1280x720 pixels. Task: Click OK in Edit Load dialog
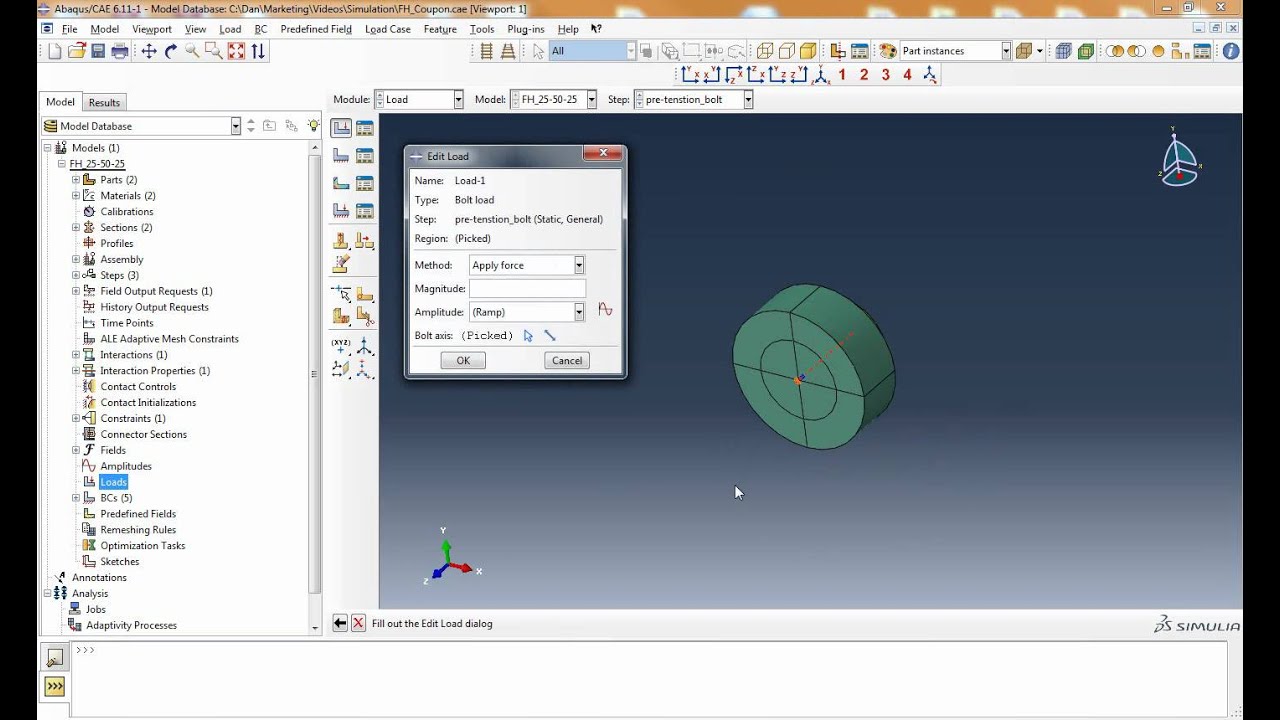click(463, 361)
